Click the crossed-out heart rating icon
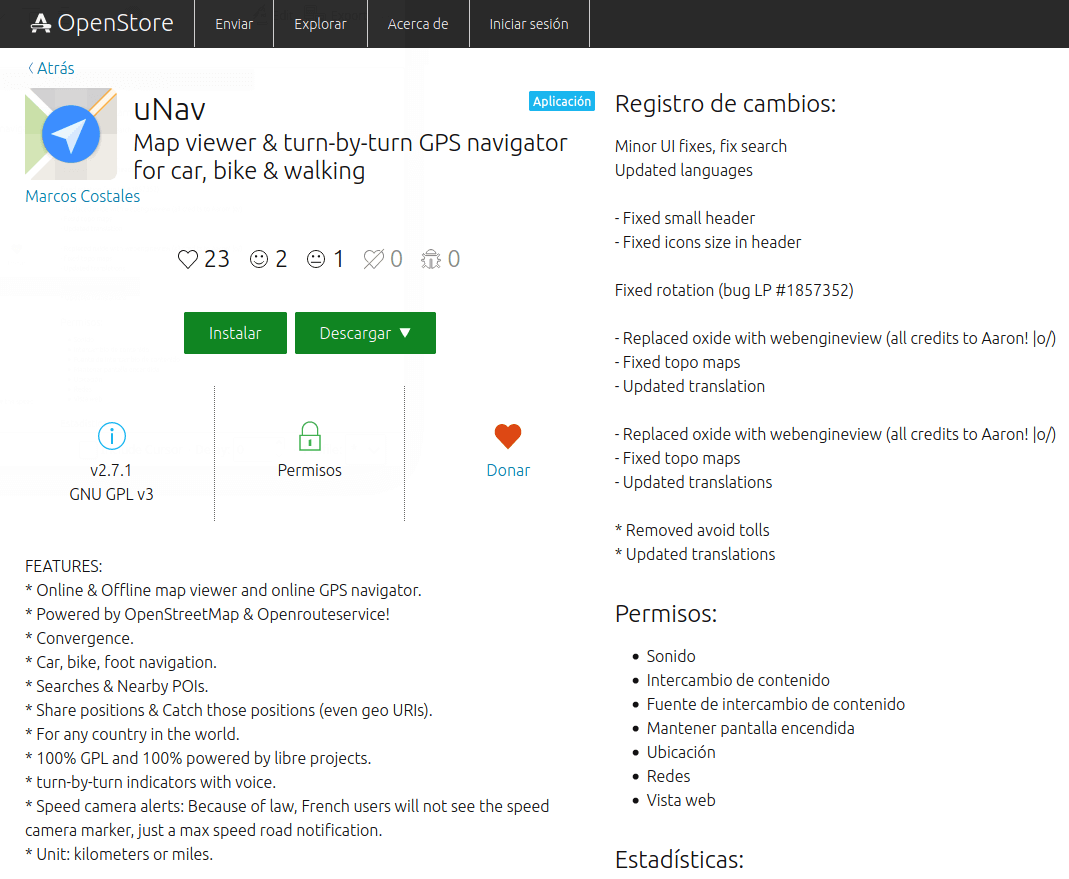 coord(373,260)
